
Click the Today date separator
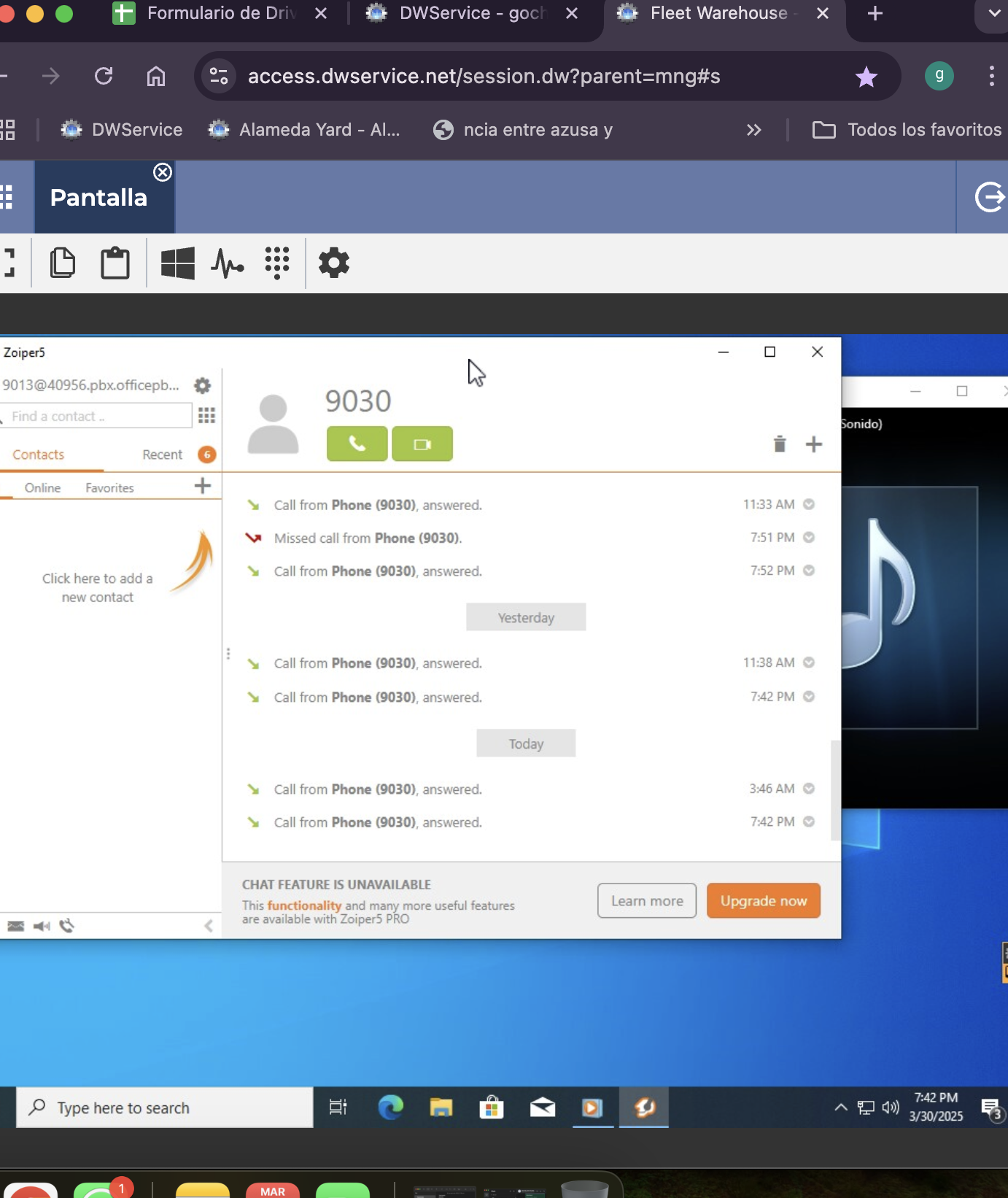pos(526,743)
